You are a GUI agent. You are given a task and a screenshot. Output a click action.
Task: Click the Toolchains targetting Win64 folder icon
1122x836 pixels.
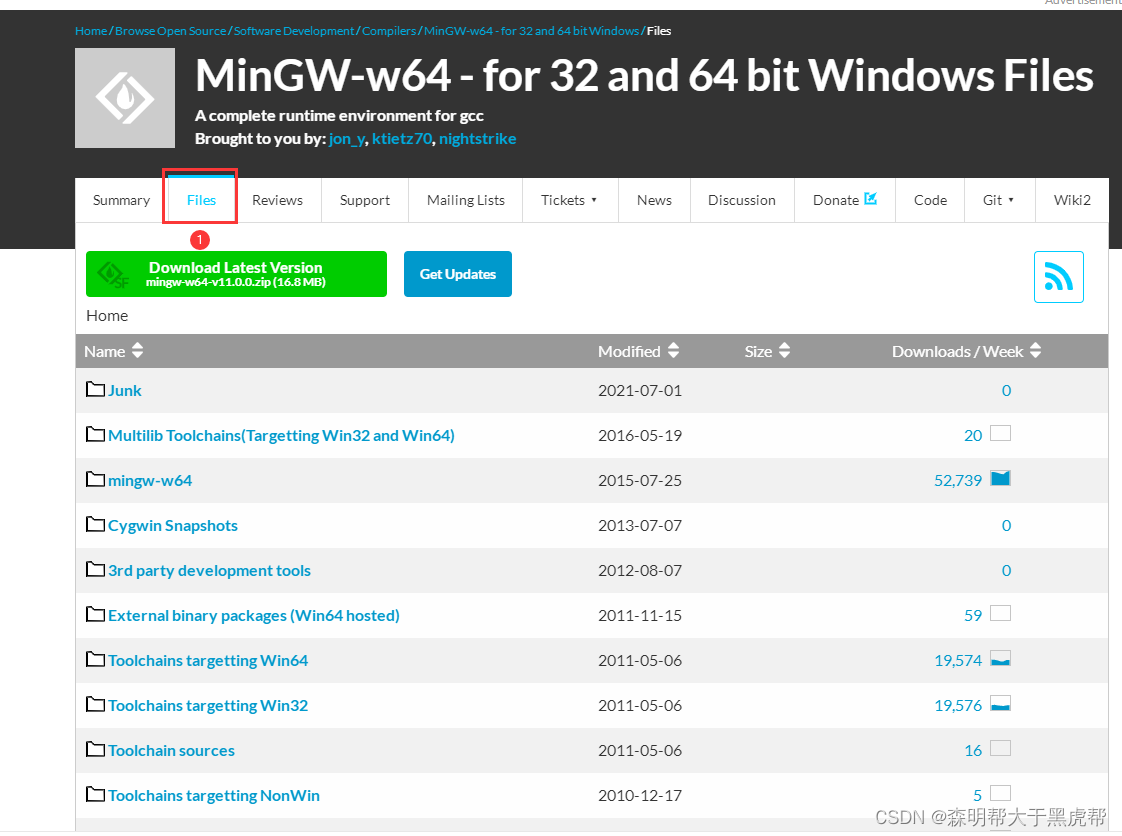(x=95, y=660)
